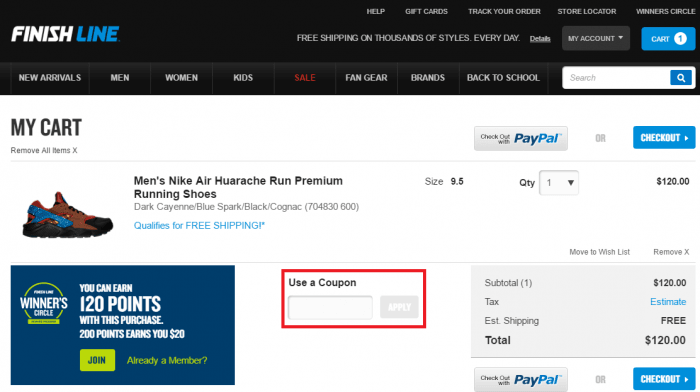Move the shoes to Wish List
Screen dimensions: 700x392
click(600, 252)
